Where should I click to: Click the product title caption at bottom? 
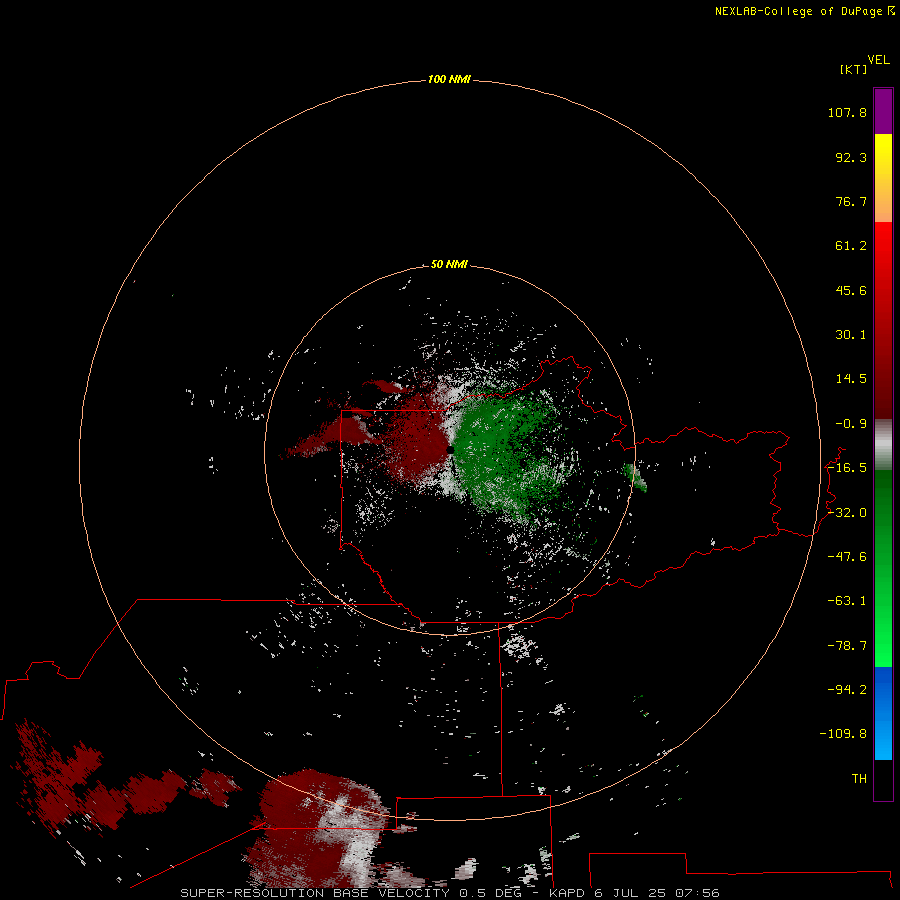[x=450, y=893]
